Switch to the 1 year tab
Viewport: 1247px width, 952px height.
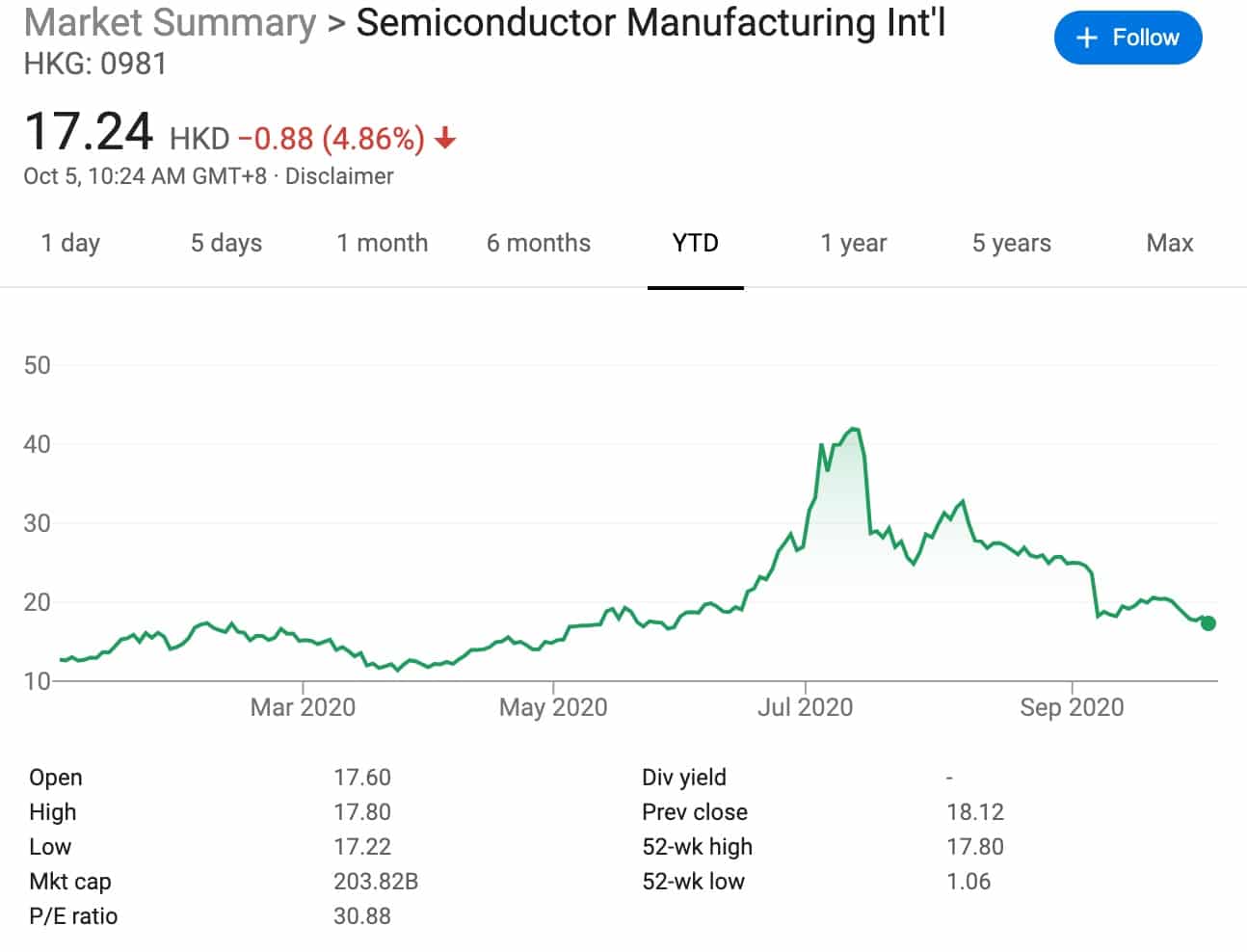click(853, 243)
